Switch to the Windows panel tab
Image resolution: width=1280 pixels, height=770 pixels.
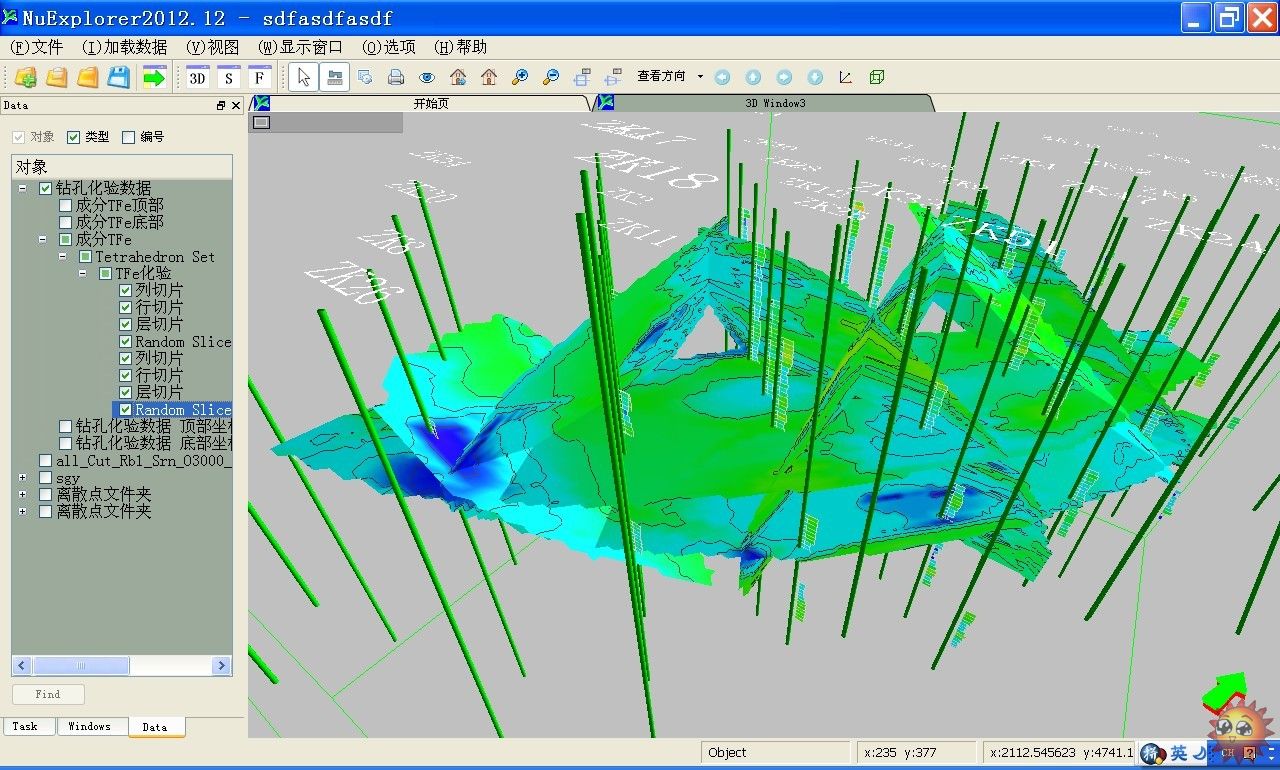90,727
